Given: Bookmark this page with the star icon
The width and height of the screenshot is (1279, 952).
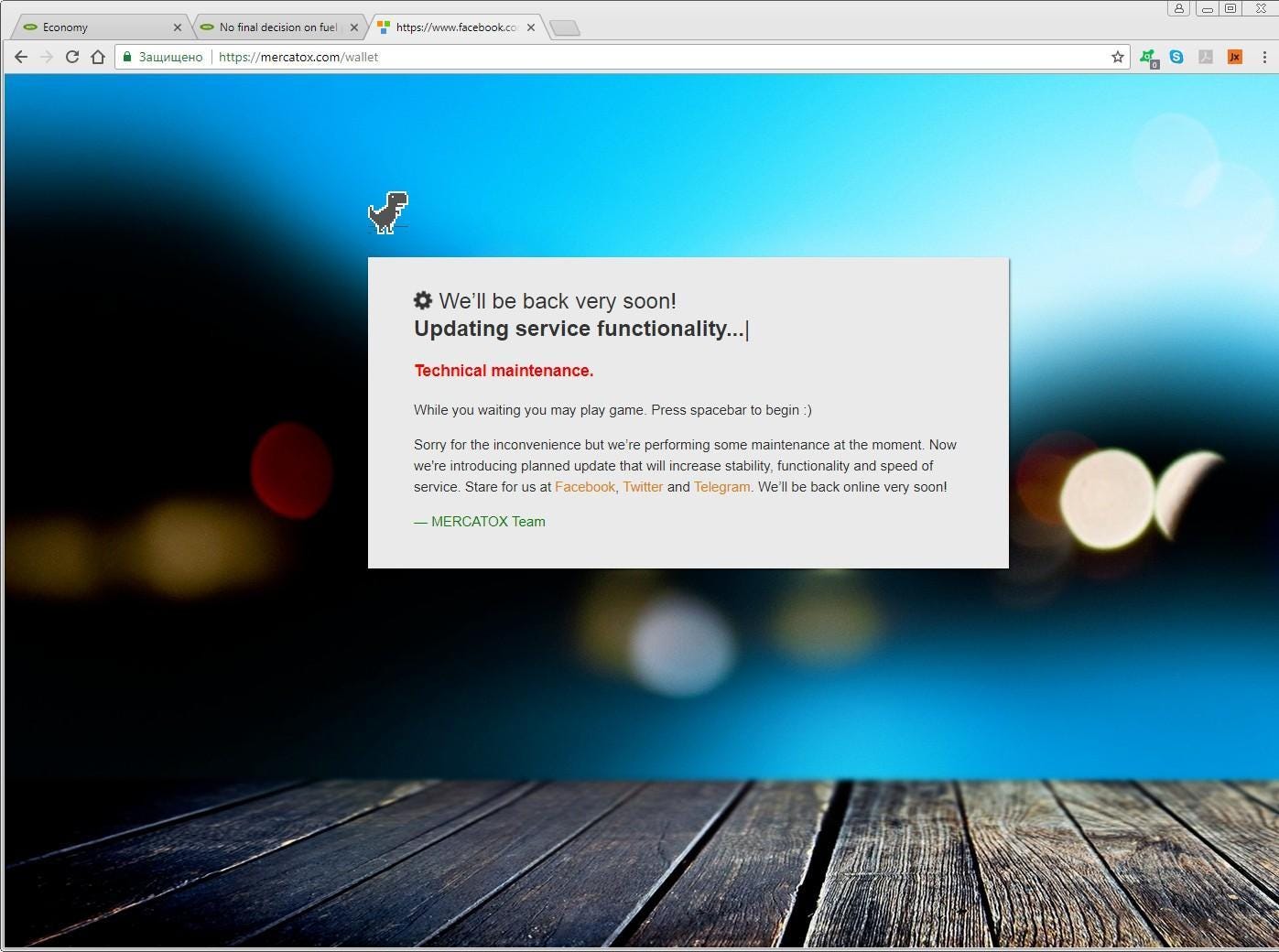Looking at the screenshot, I should click(x=1118, y=57).
